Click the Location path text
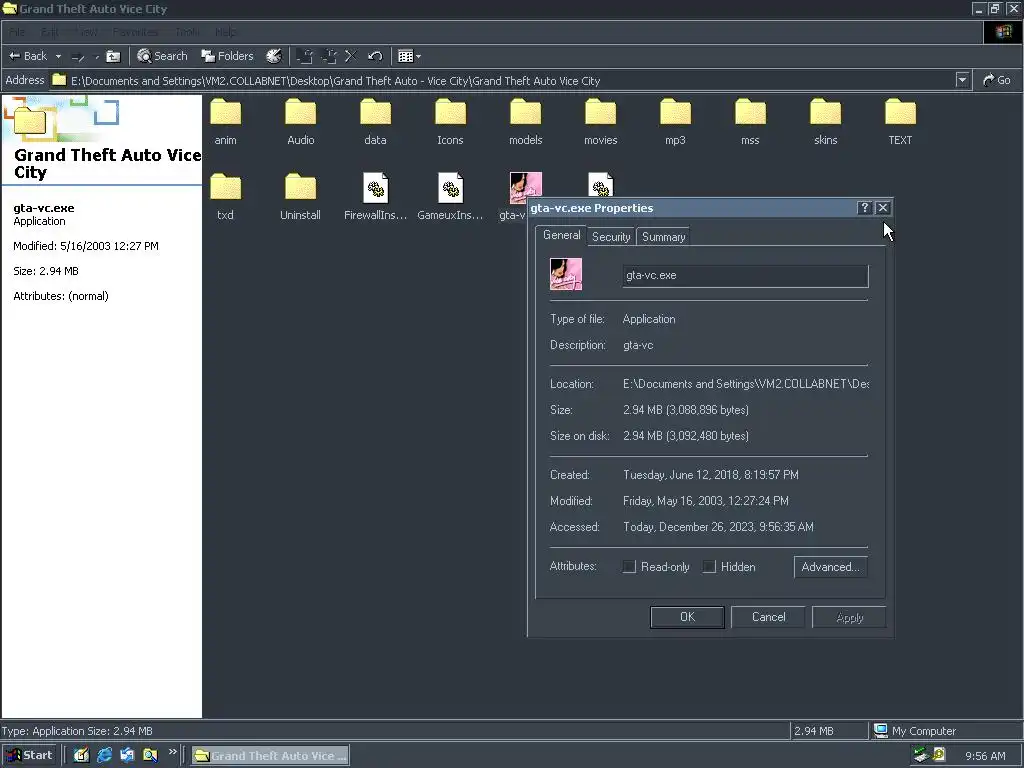Screen dimensions: 1024x768 [745, 384]
